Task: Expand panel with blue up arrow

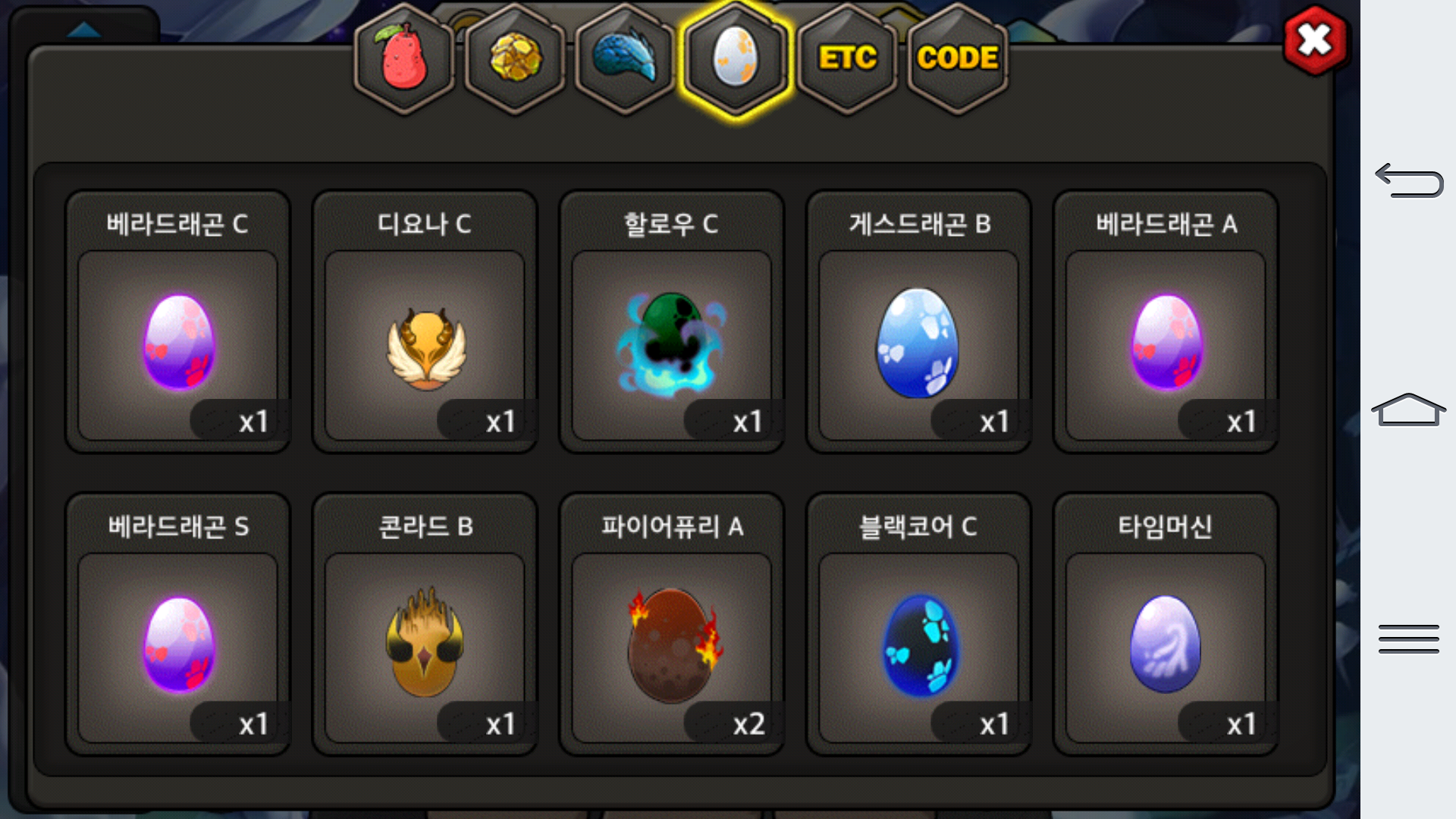Action: [84, 29]
